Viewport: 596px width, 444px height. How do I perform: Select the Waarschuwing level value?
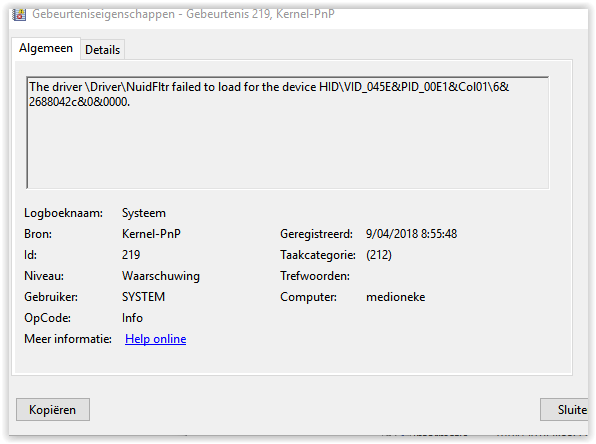pyautogui.click(x=161, y=276)
